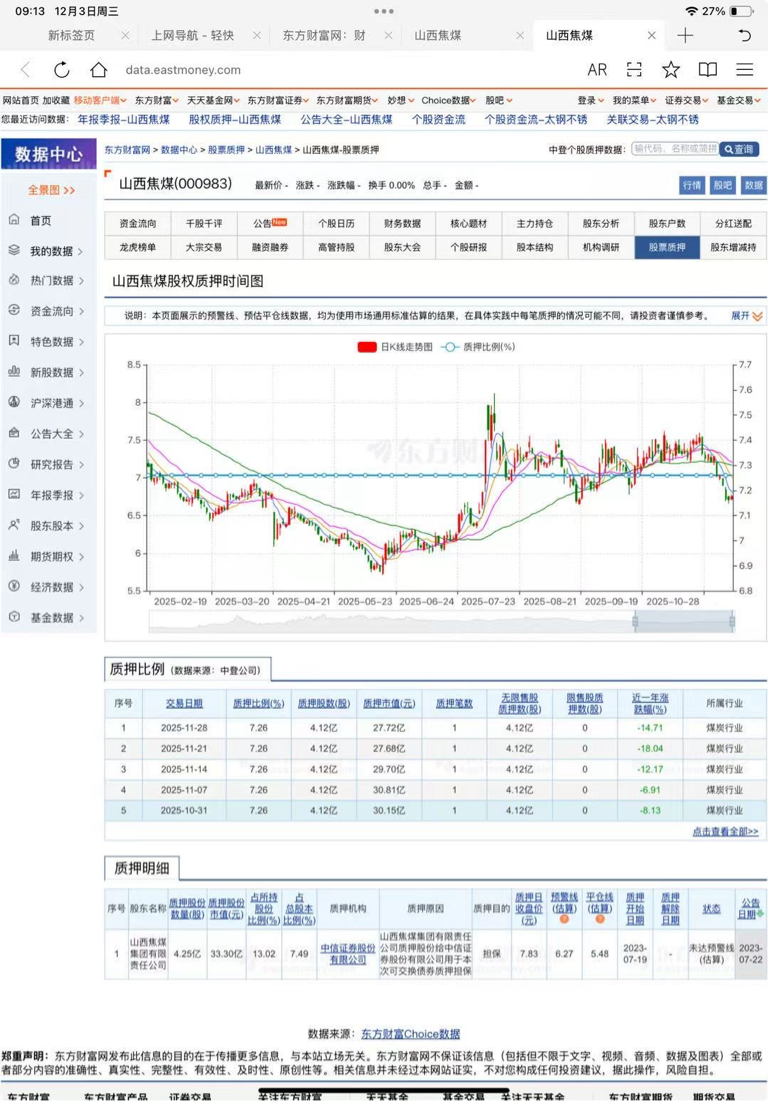Open 天天基金网 top nav dropdown
This screenshot has height=1101, width=768.
click(x=213, y=100)
